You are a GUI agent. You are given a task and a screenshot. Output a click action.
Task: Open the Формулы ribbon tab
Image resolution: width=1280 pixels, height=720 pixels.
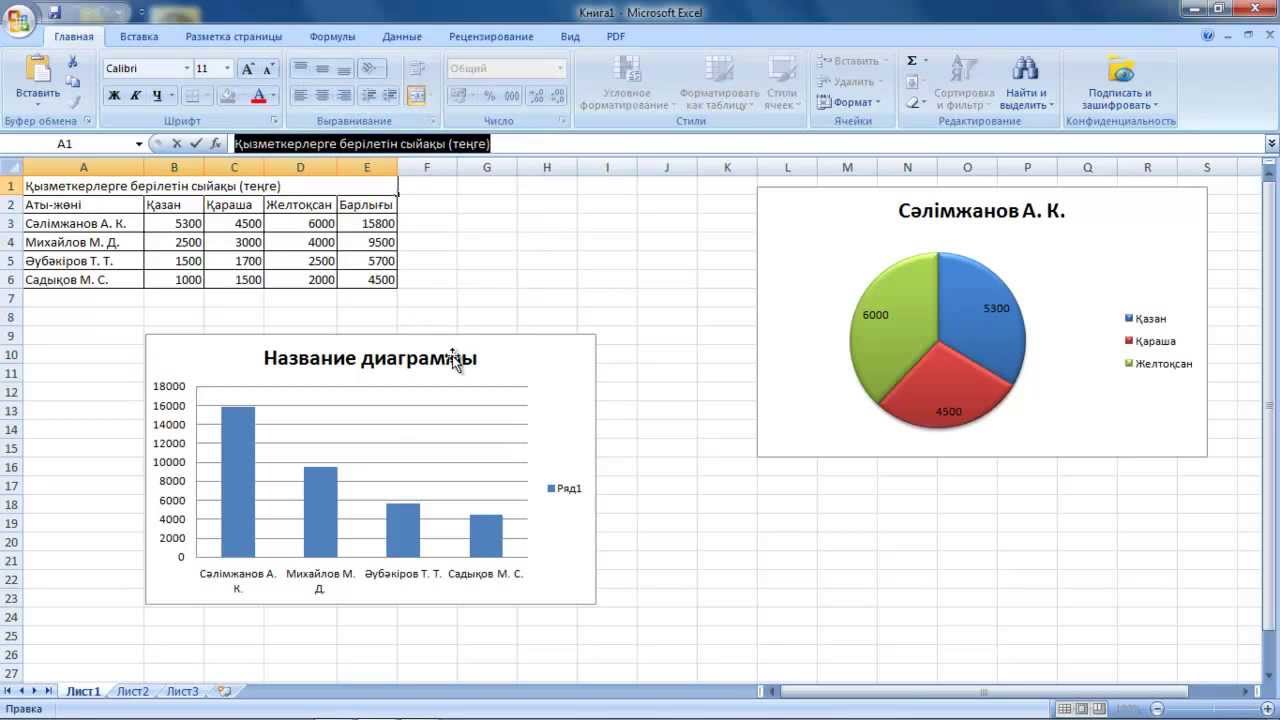[x=332, y=37]
